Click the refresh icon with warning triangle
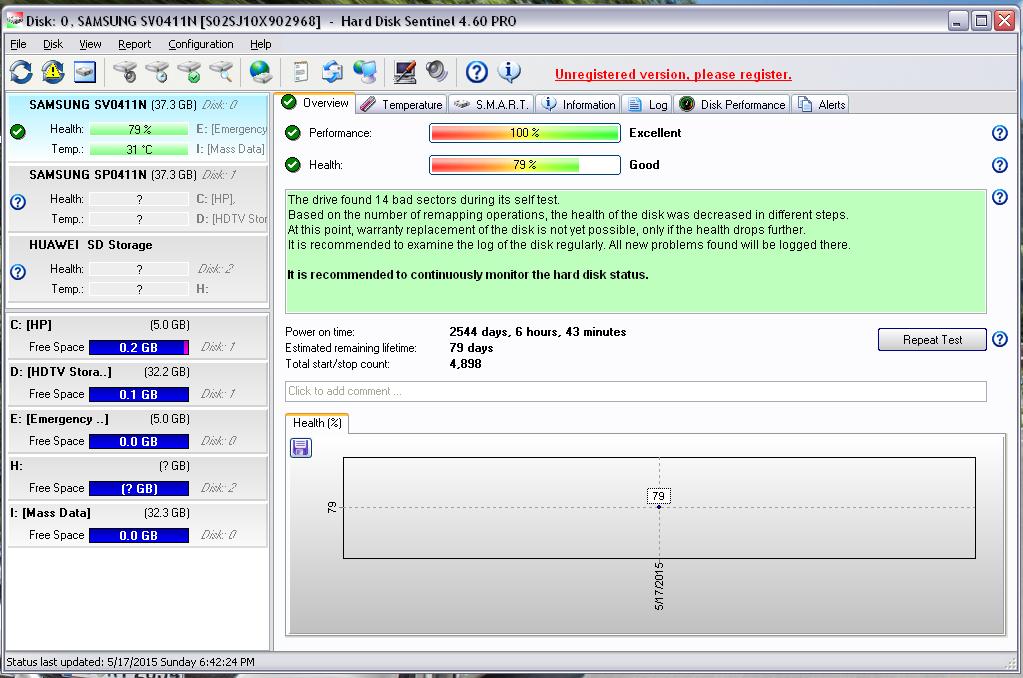The width and height of the screenshot is (1023, 678). coord(53,72)
